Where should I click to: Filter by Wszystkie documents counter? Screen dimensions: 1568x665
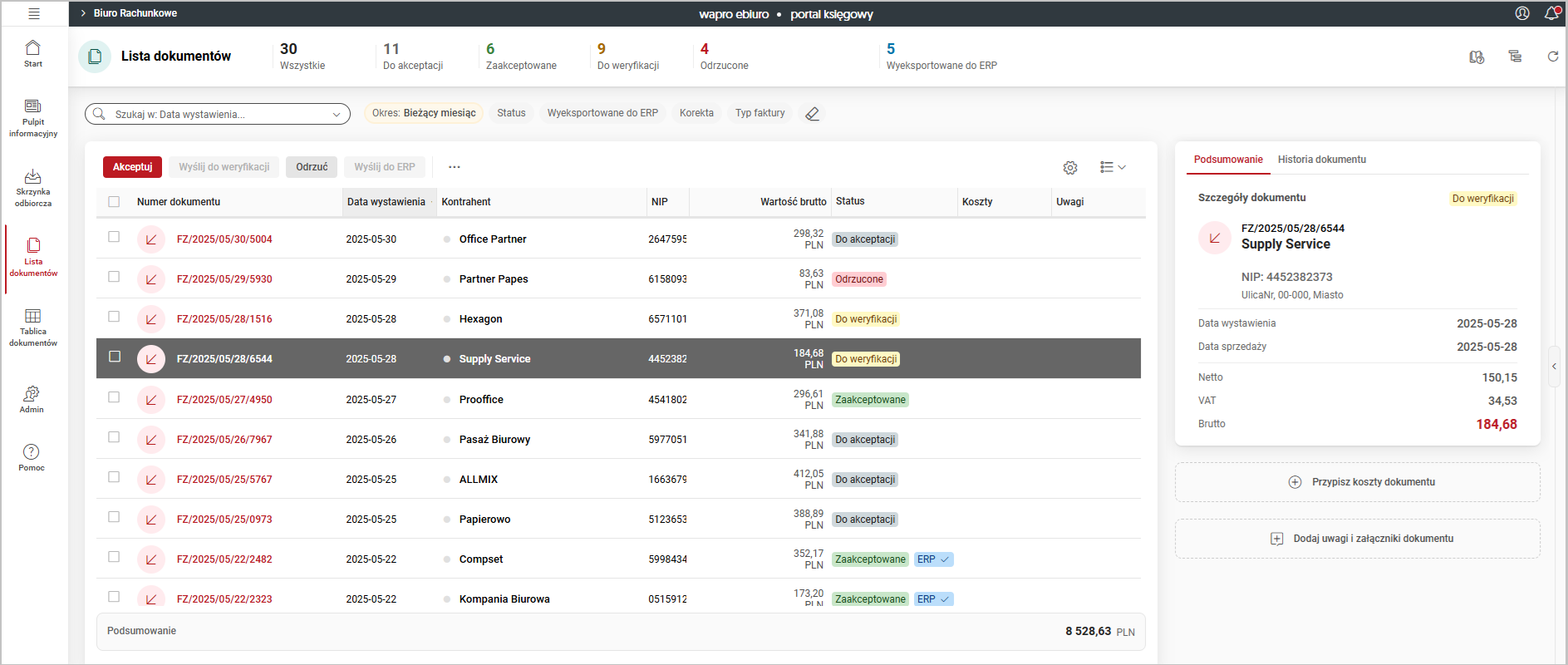tap(302, 56)
